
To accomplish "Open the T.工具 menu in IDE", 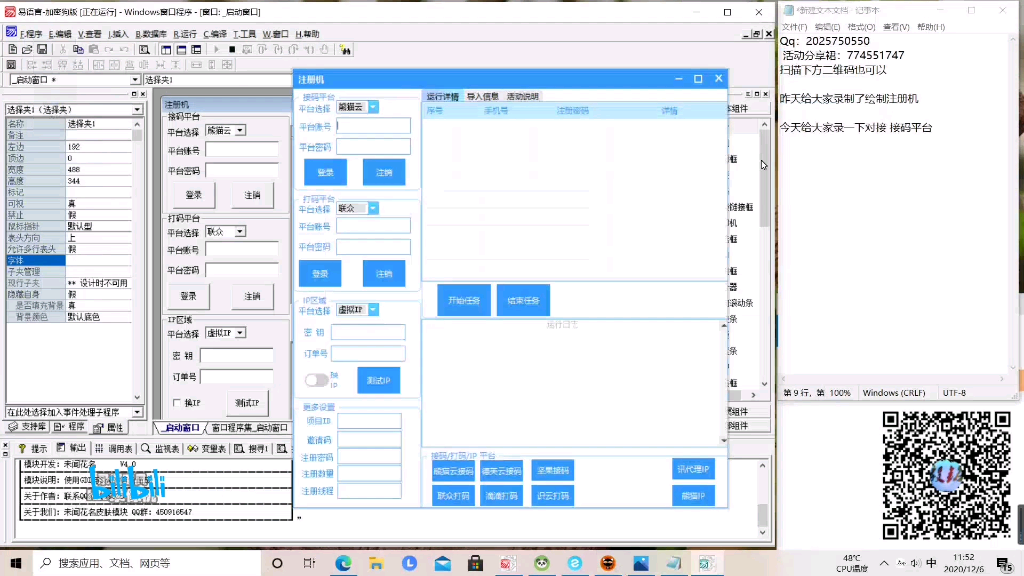I will coord(244,34).
